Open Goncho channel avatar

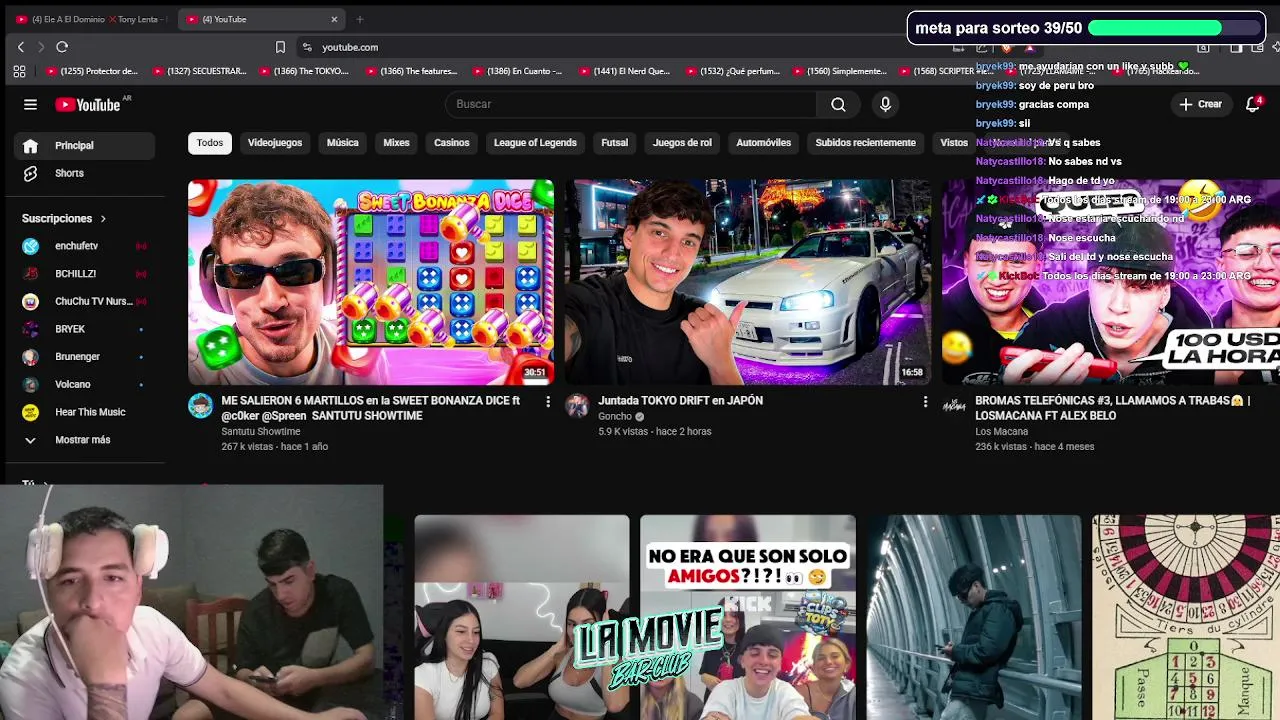[x=577, y=405]
